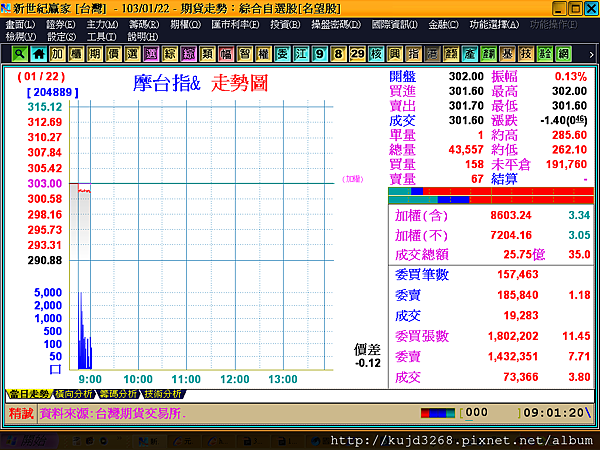600x450 pixels.
Task: Click the cyan 9 toolbar button
Action: click(x=320, y=54)
